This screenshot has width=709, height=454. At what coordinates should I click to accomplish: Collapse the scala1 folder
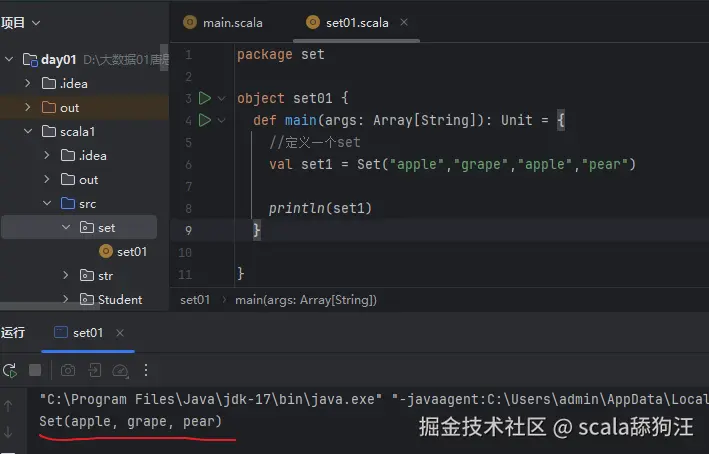[x=28, y=131]
